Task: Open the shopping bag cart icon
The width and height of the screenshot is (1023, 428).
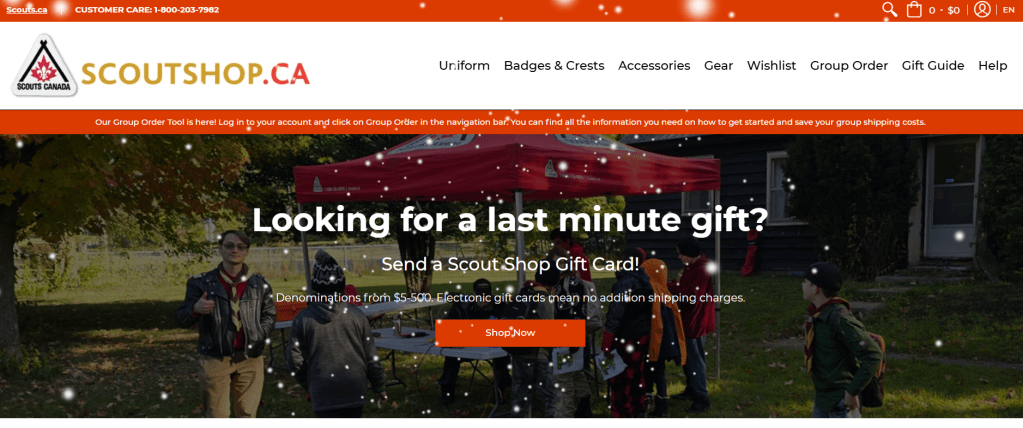Action: [x=914, y=10]
